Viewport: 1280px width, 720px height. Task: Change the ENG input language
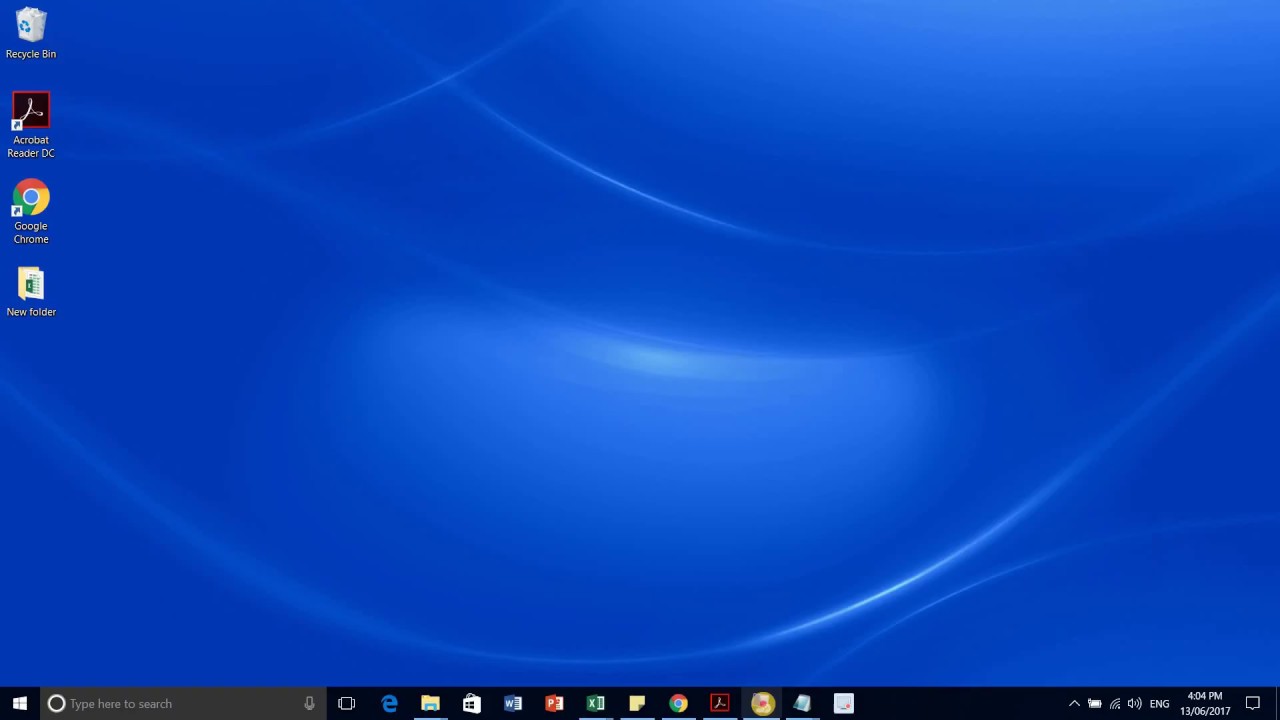(1159, 704)
